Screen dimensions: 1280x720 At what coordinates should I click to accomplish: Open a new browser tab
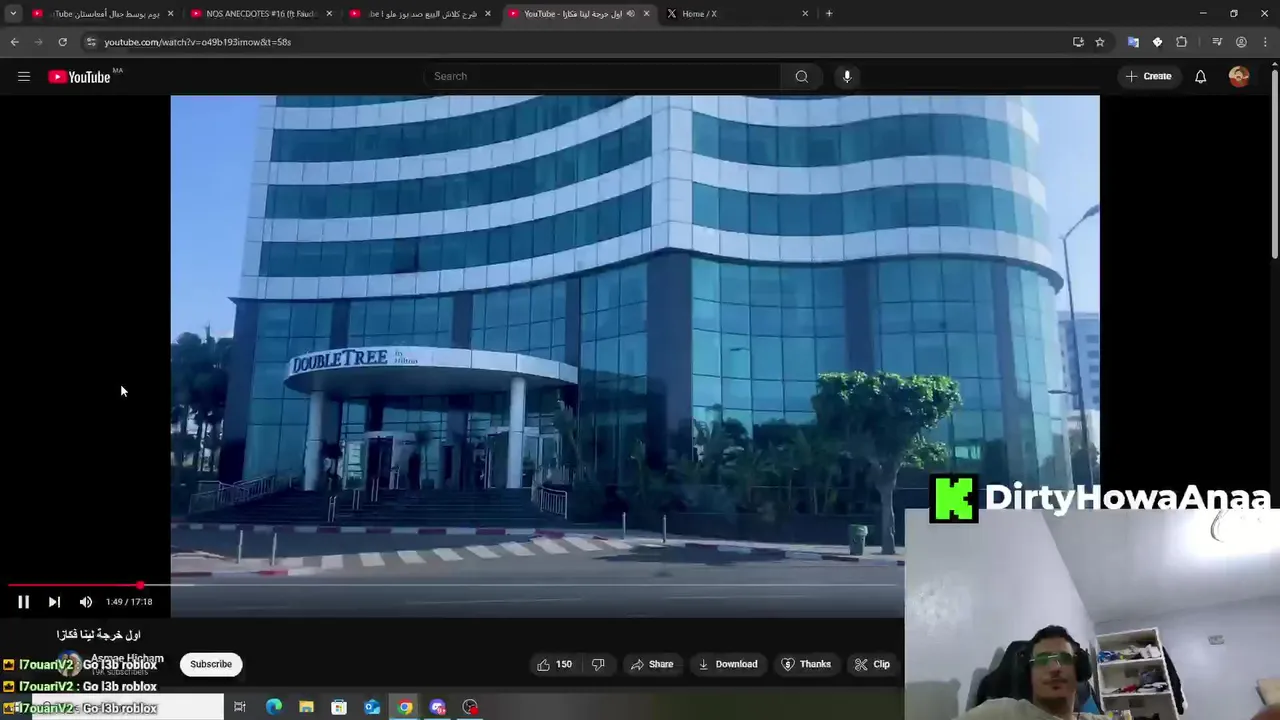point(829,14)
